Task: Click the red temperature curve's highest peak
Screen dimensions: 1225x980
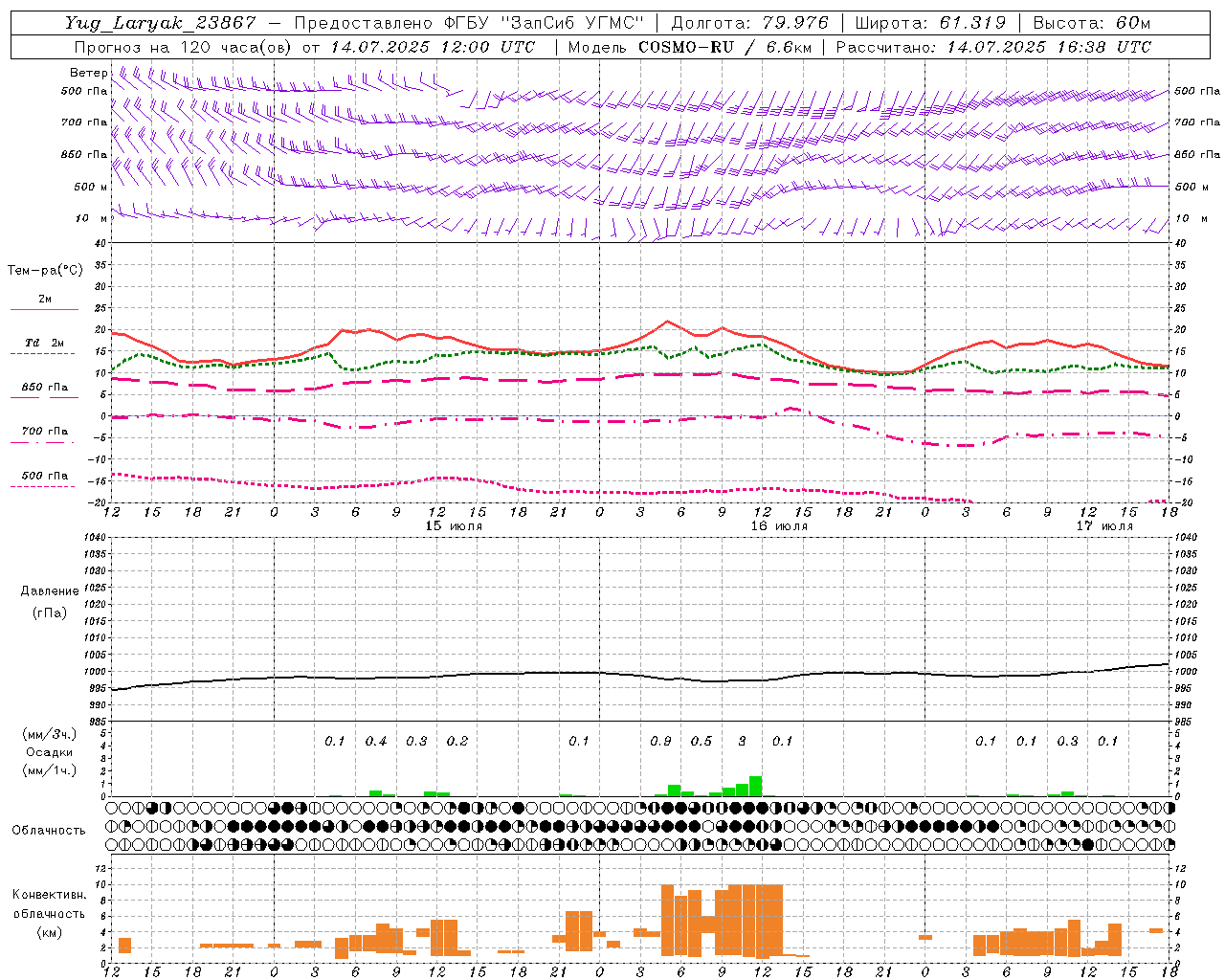Action: point(667,322)
